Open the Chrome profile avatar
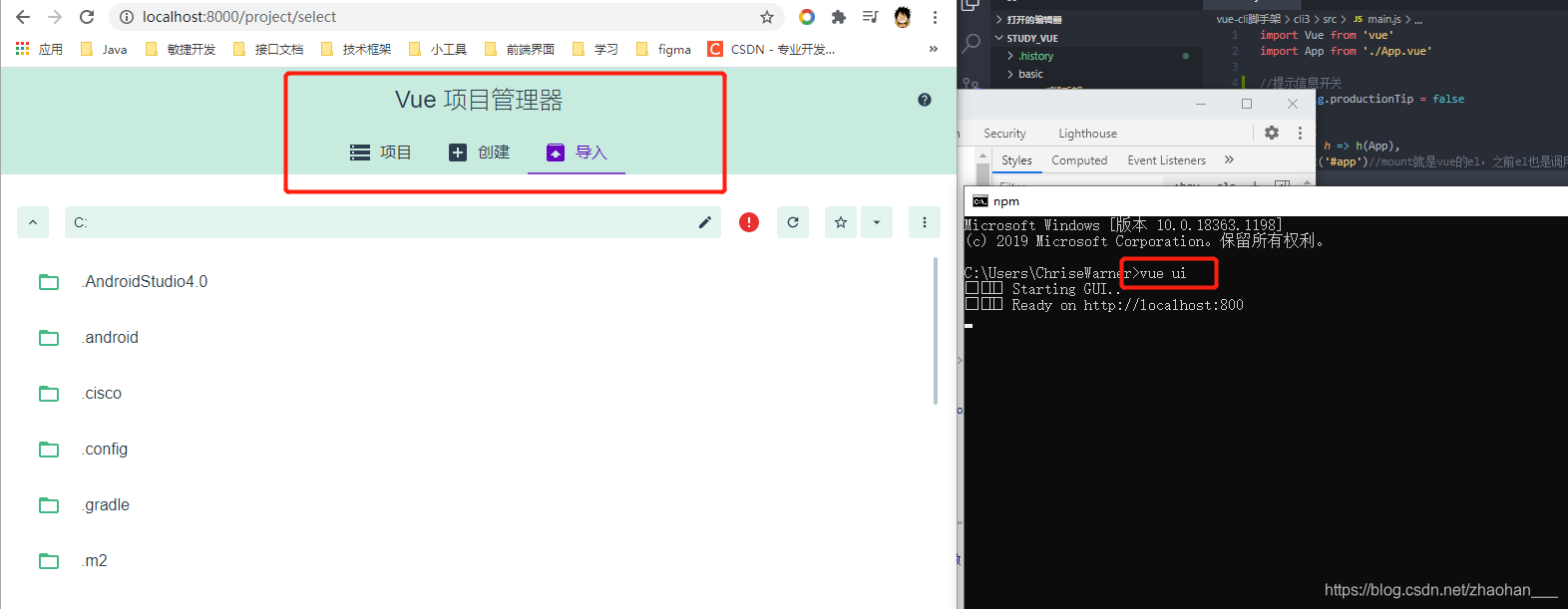Image resolution: width=1568 pixels, height=609 pixels. [903, 17]
